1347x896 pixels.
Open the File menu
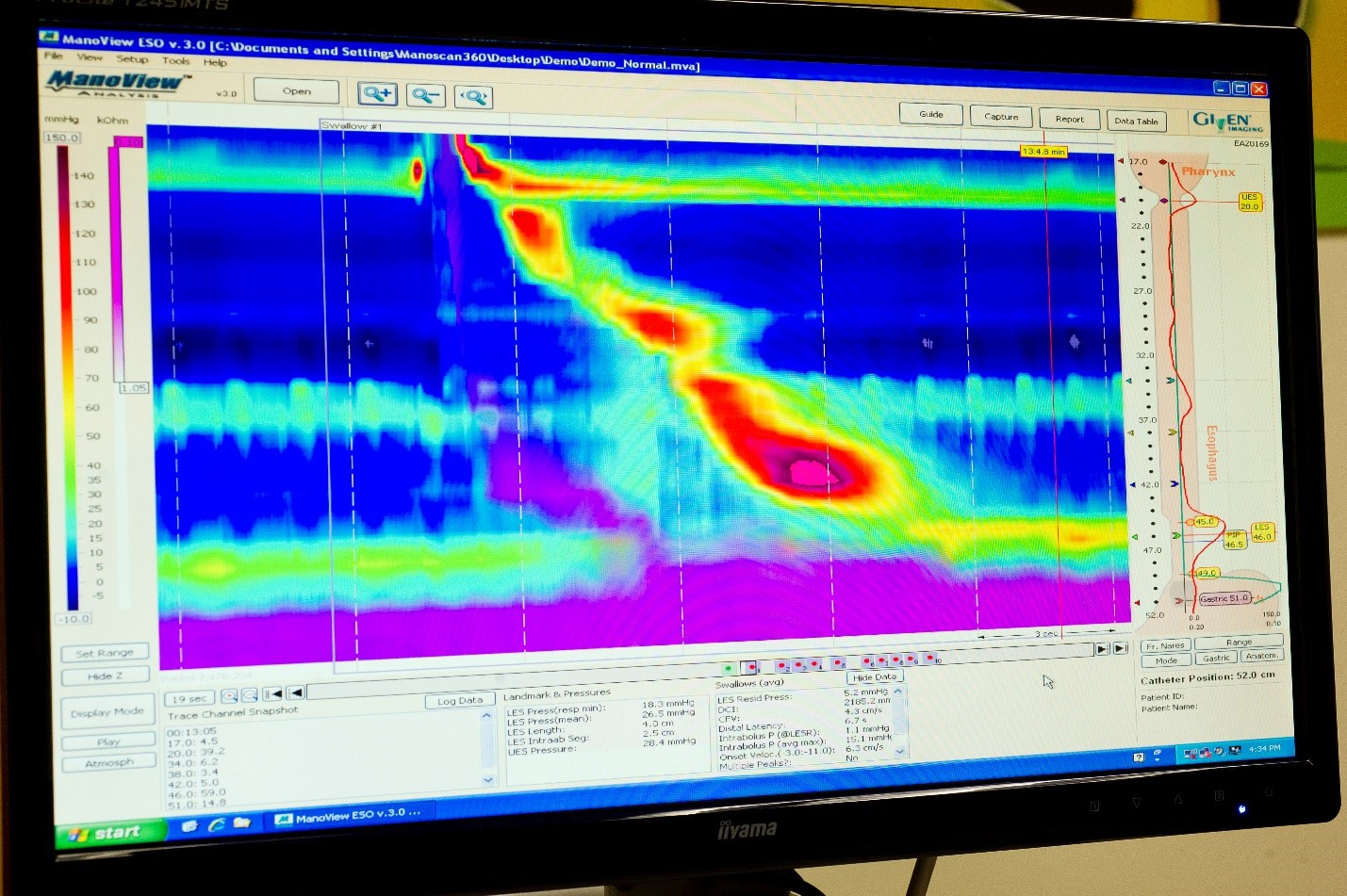point(54,57)
